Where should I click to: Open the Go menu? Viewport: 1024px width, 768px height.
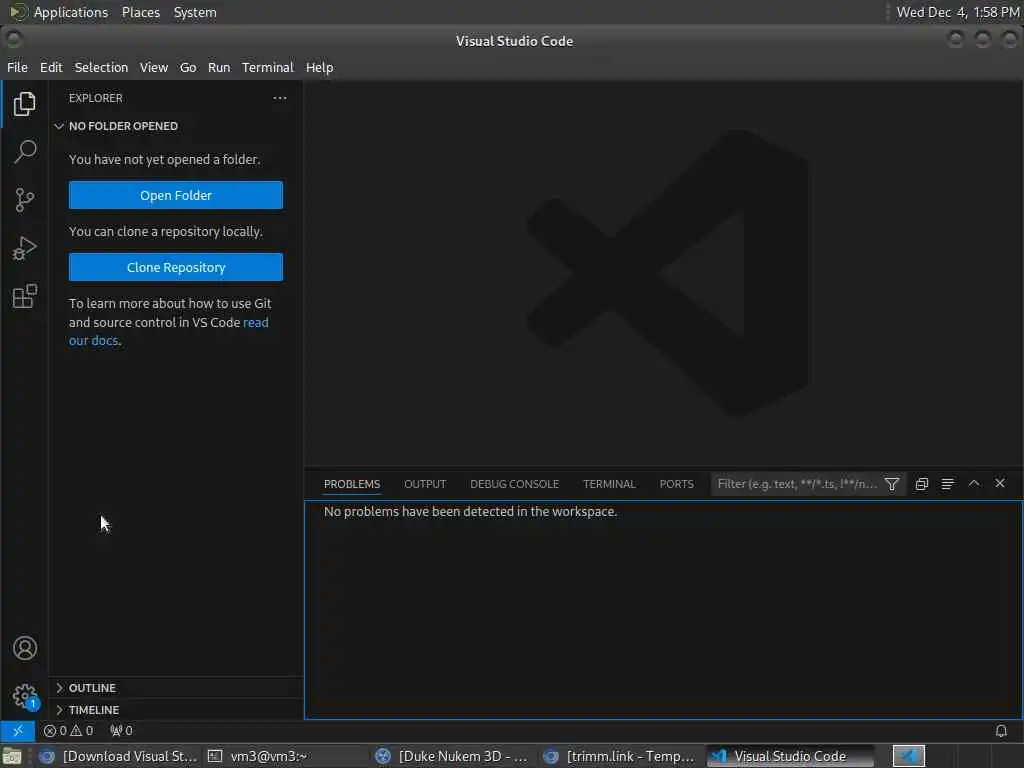[x=188, y=67]
